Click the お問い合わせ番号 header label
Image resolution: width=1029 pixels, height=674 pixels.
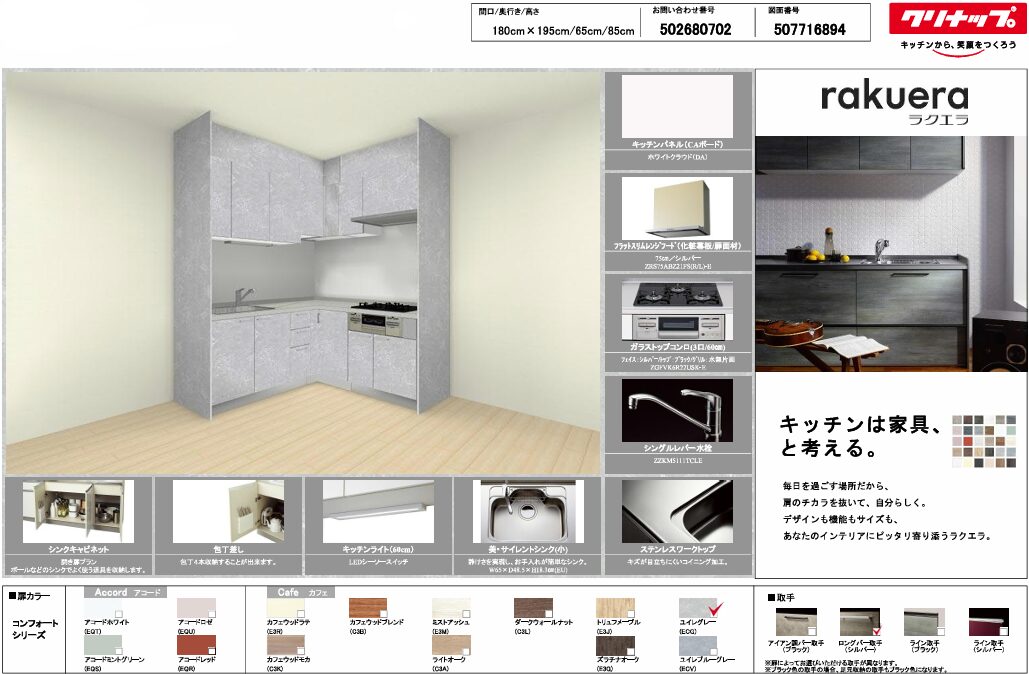coord(683,11)
